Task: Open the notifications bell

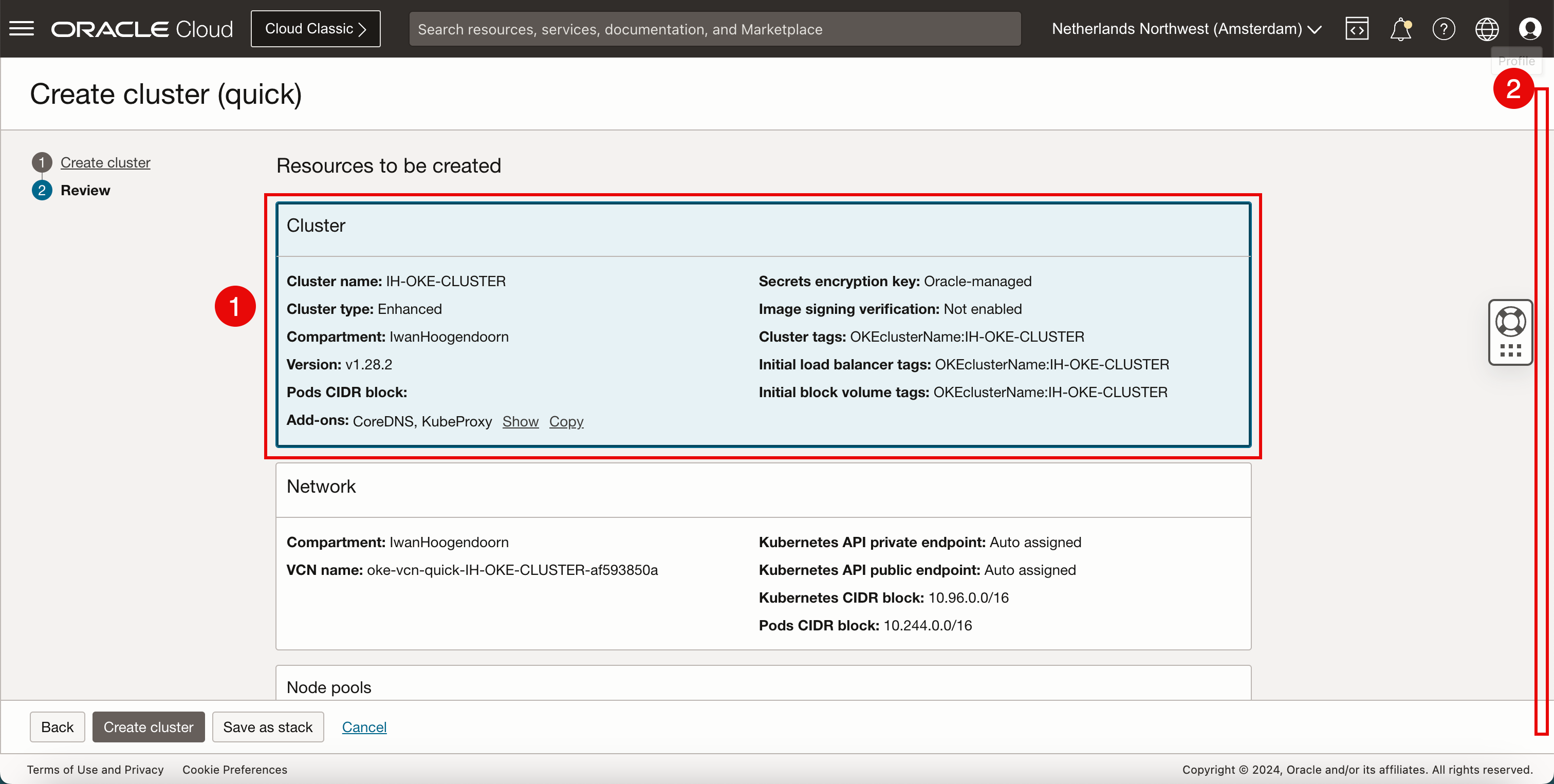Action: 1400,29
